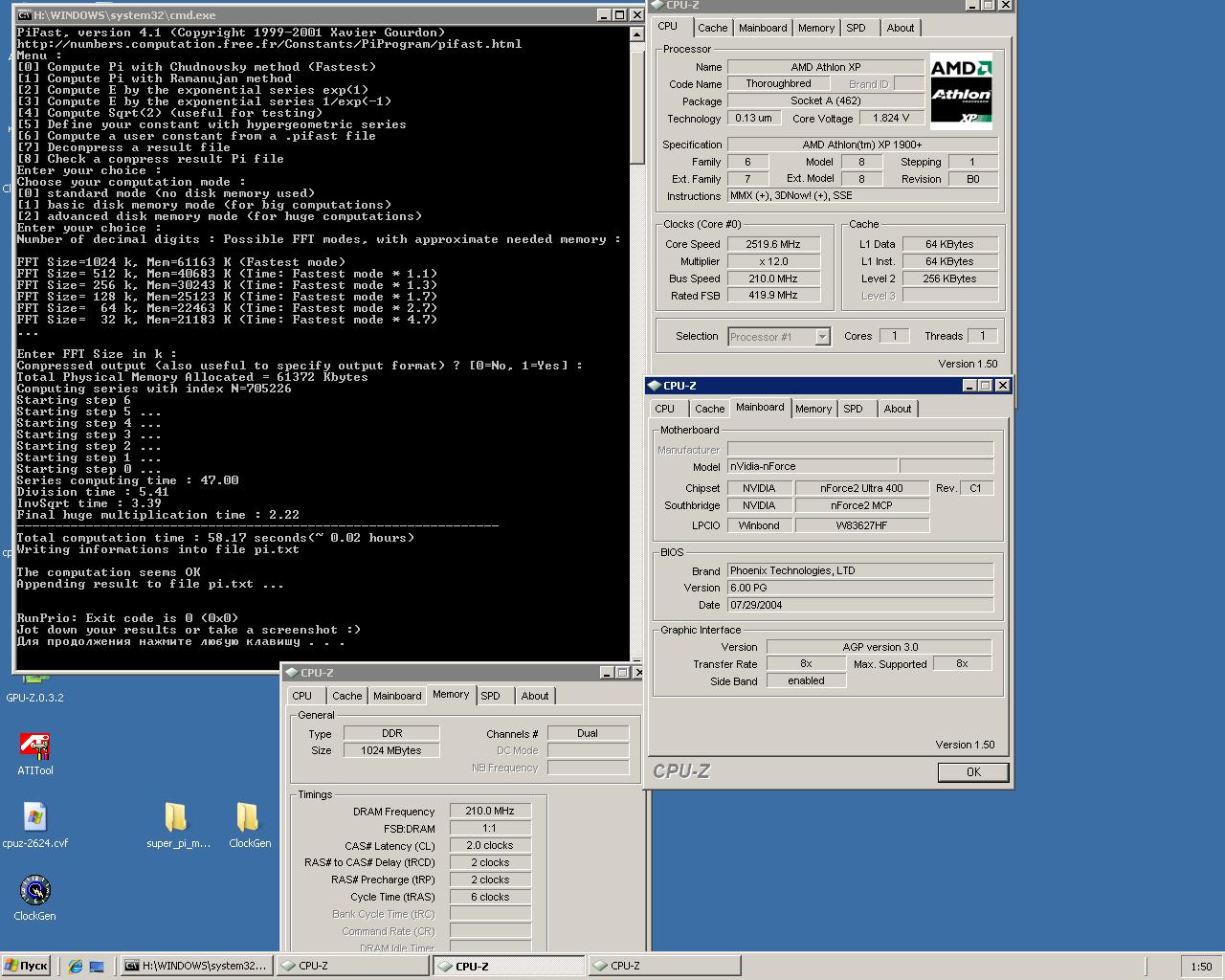Open CPU tab in Mainboard CPU-Z window

coord(665,409)
